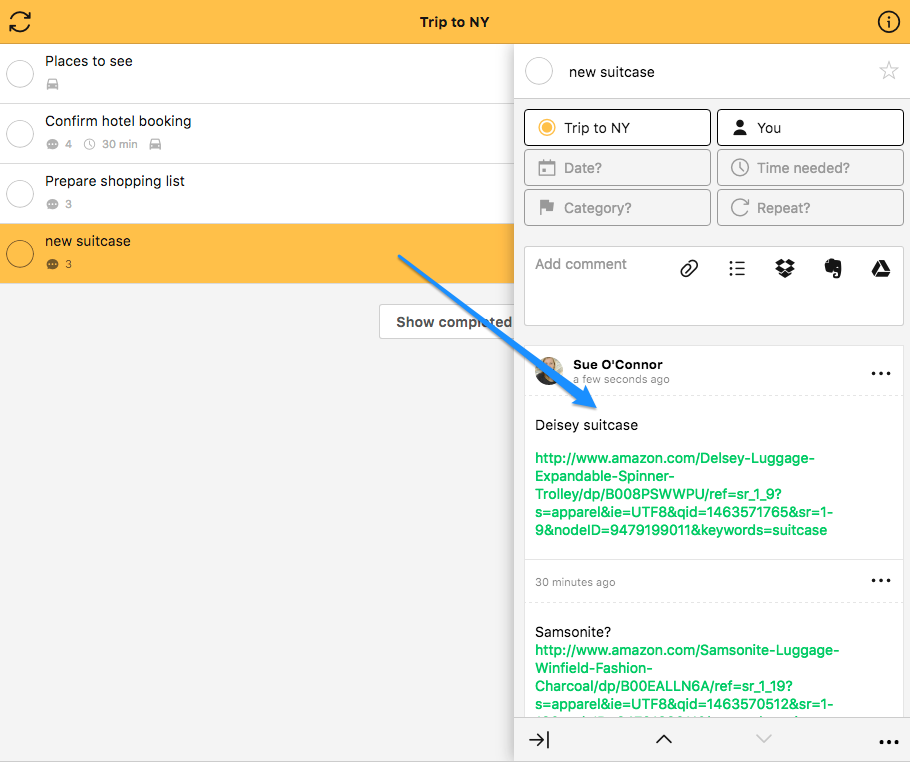The width and height of the screenshot is (910, 762).
Task: Click the 'a few seconds ago' timestamp
Action: click(621, 380)
